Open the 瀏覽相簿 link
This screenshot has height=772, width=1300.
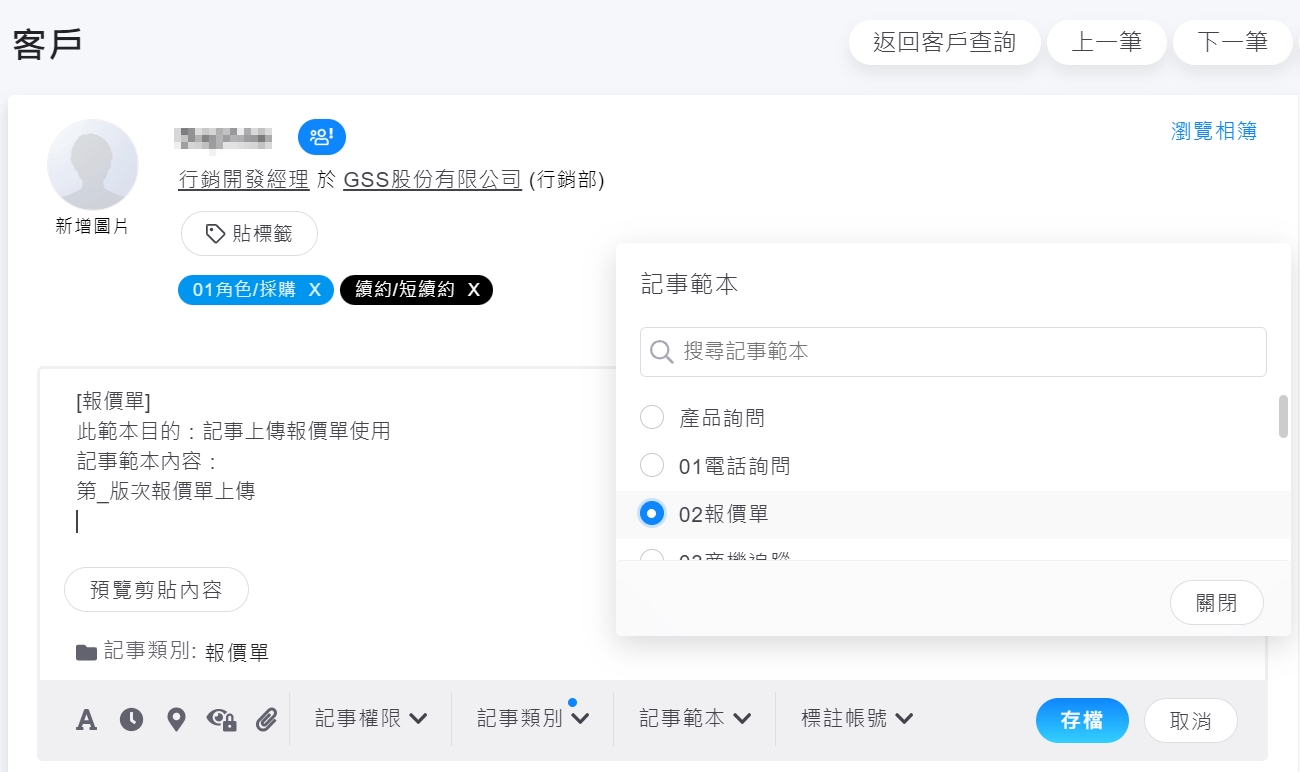(x=1213, y=131)
